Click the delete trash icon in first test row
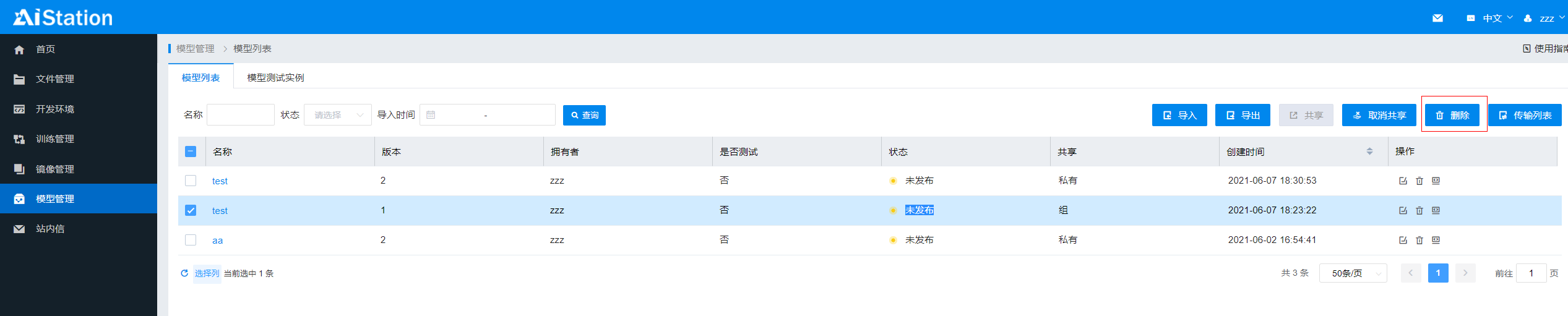The width and height of the screenshot is (1568, 316). [1419, 181]
